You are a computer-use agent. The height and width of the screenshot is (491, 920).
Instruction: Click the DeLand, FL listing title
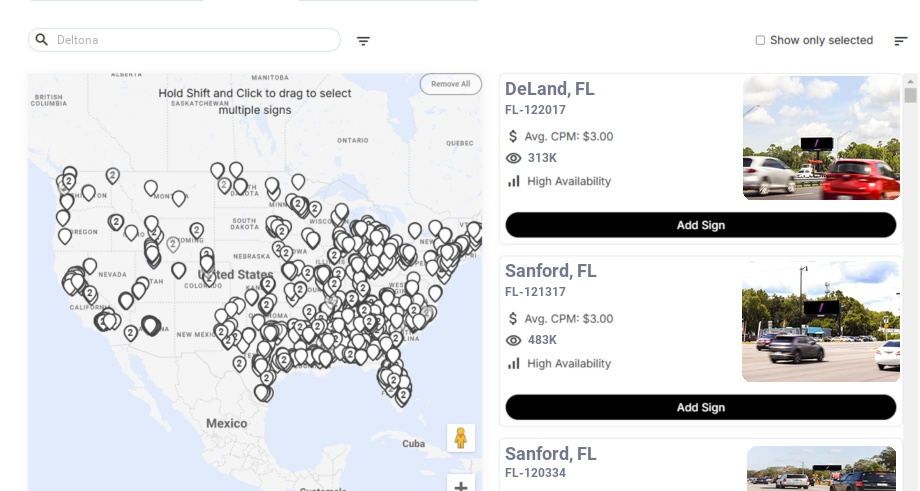550,89
